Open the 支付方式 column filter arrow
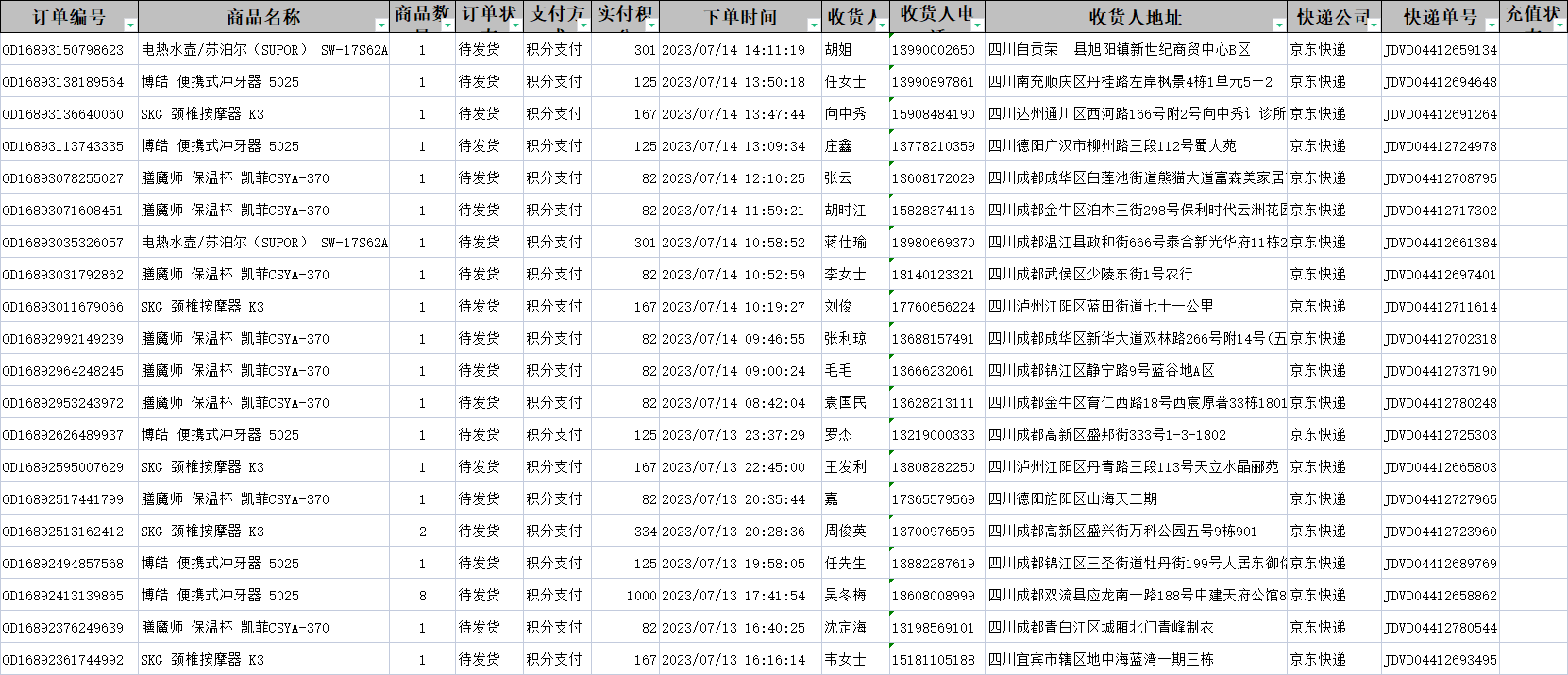 pos(583,25)
